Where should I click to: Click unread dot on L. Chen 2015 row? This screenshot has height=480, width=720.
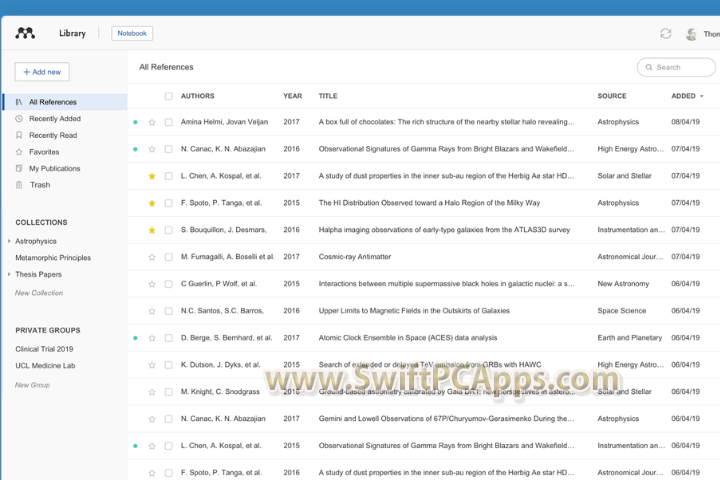pos(135,446)
